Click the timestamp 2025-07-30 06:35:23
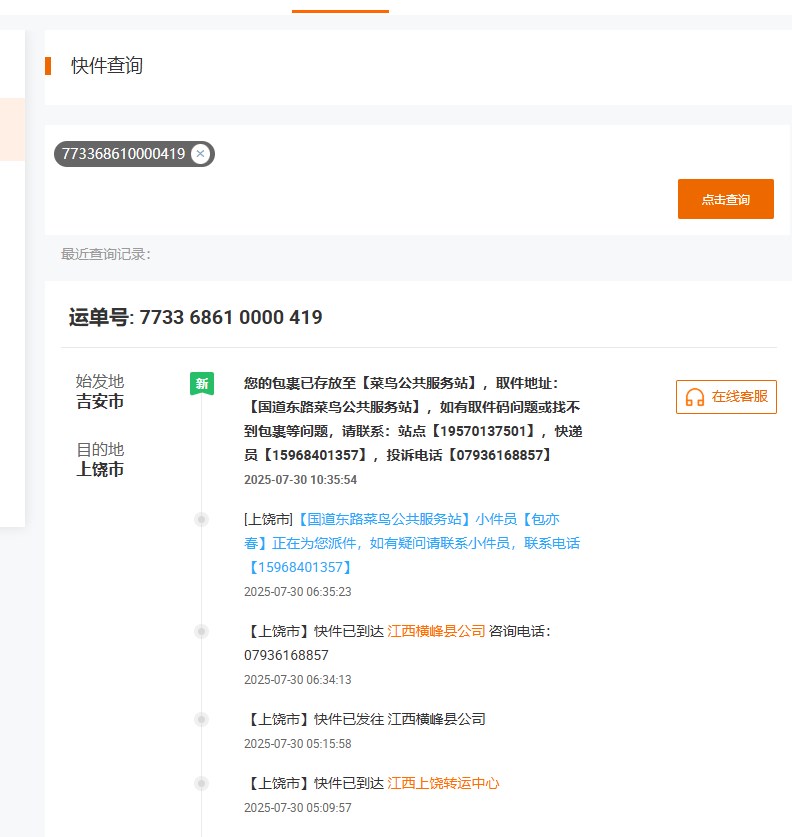 (298, 591)
